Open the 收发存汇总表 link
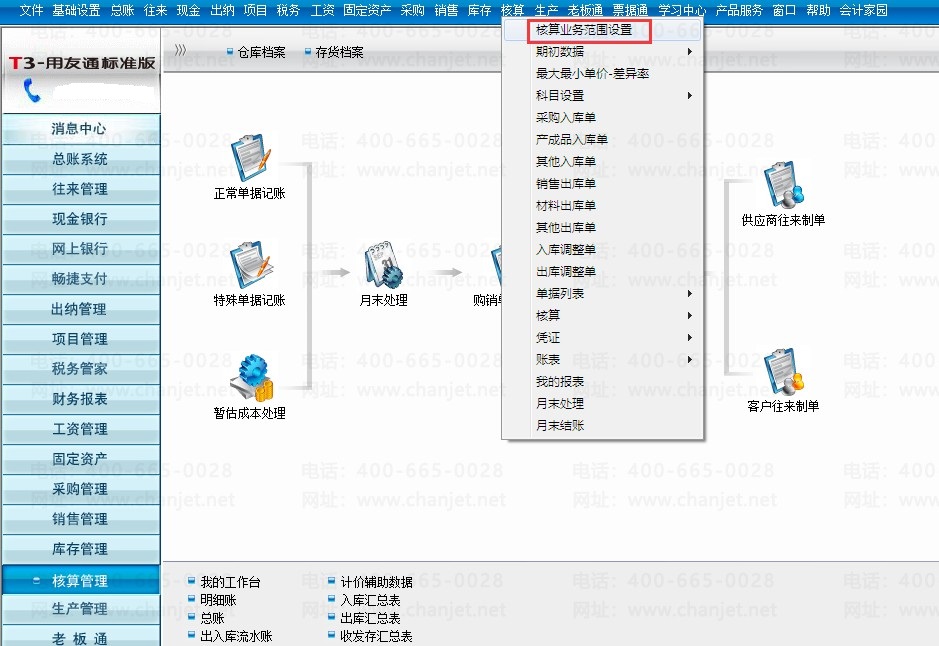939x646 pixels. [x=376, y=636]
